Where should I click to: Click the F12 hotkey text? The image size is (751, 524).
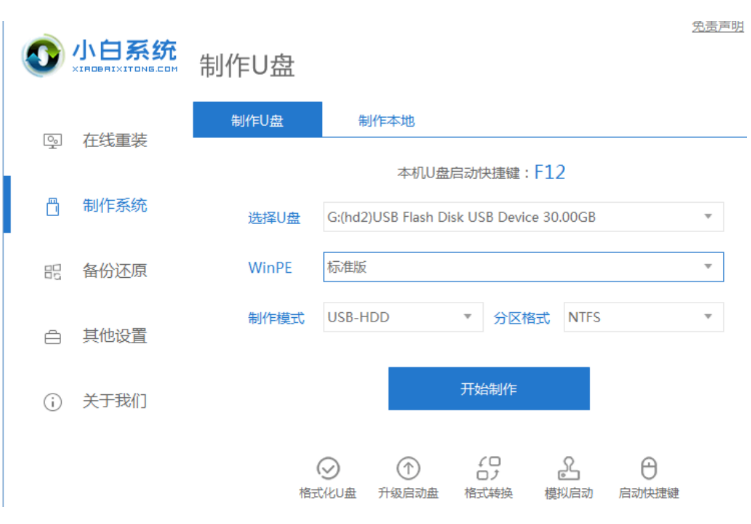pos(550,172)
